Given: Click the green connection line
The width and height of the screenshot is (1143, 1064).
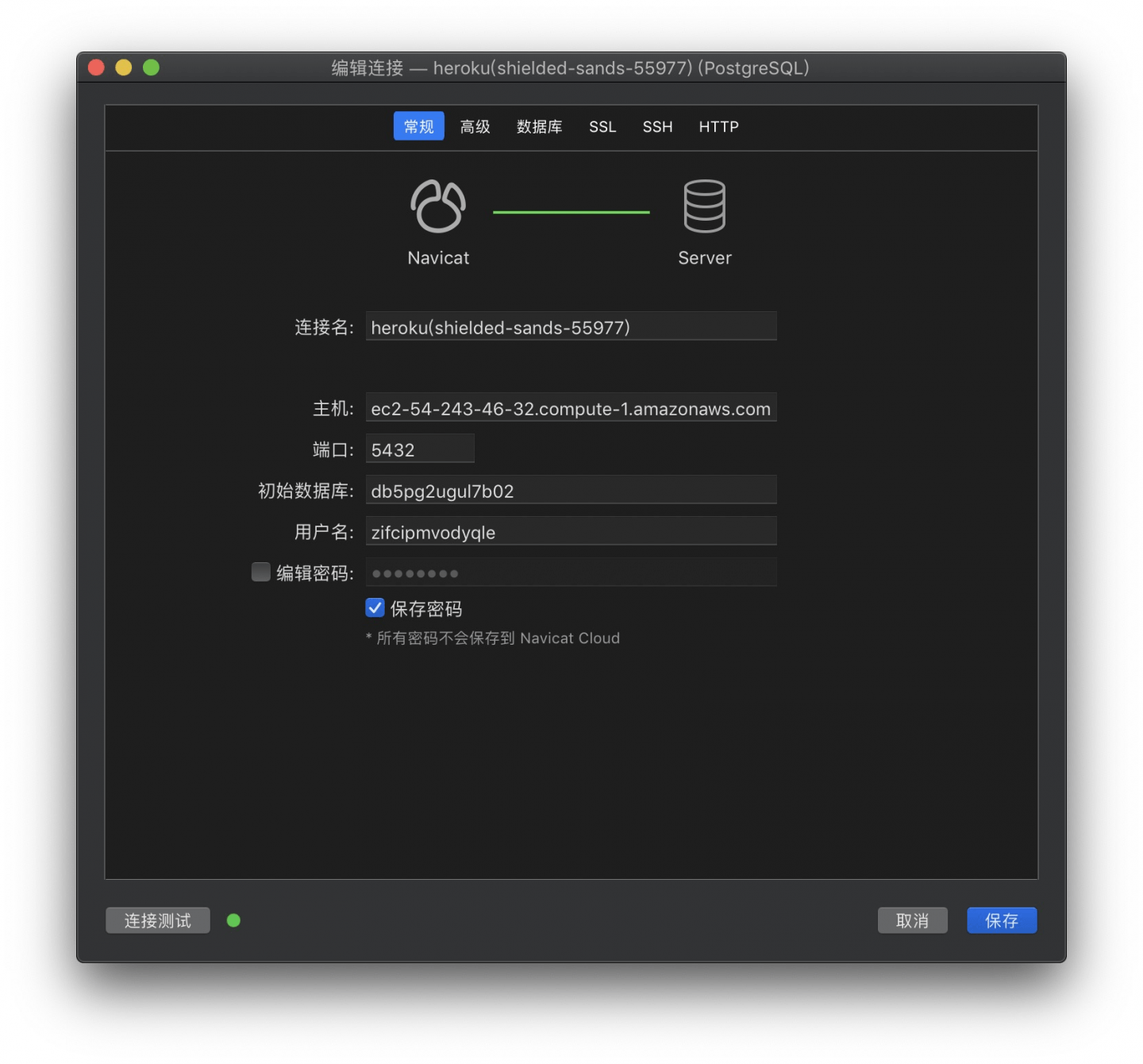Looking at the screenshot, I should pos(571,212).
